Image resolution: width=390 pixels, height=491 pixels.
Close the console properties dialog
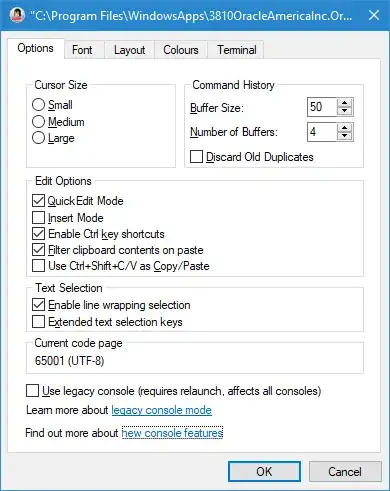[x=374, y=15]
